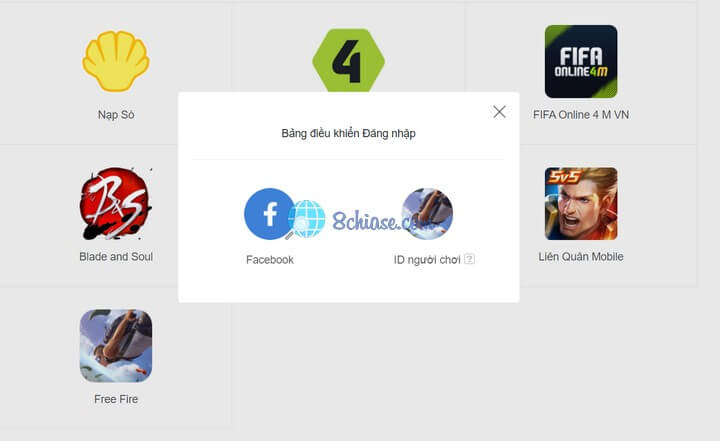The width and height of the screenshot is (720, 441).
Task: Log in with the Facebook circle icon
Action: tap(269, 214)
